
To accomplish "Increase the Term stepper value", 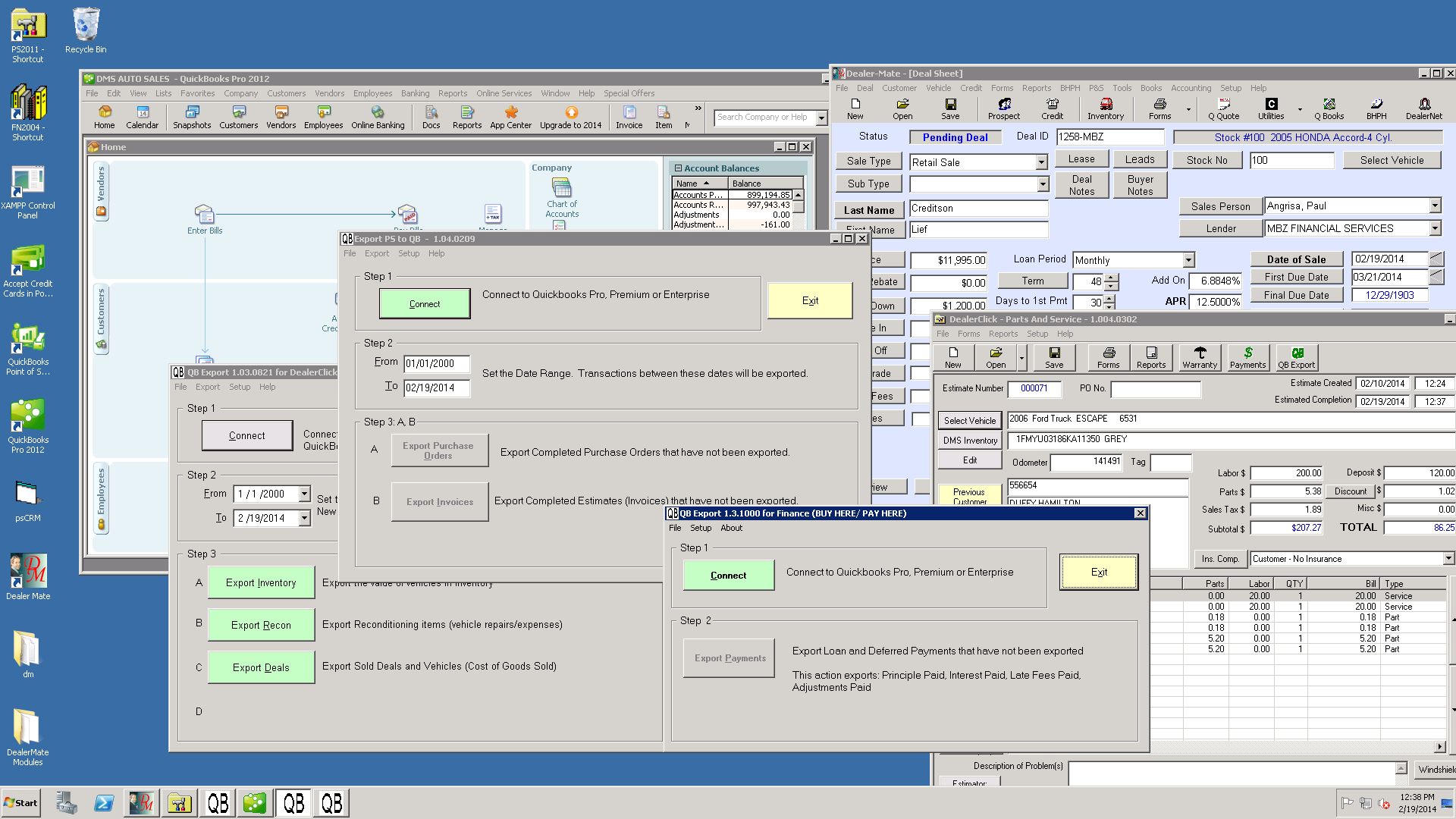I will 1111,278.
